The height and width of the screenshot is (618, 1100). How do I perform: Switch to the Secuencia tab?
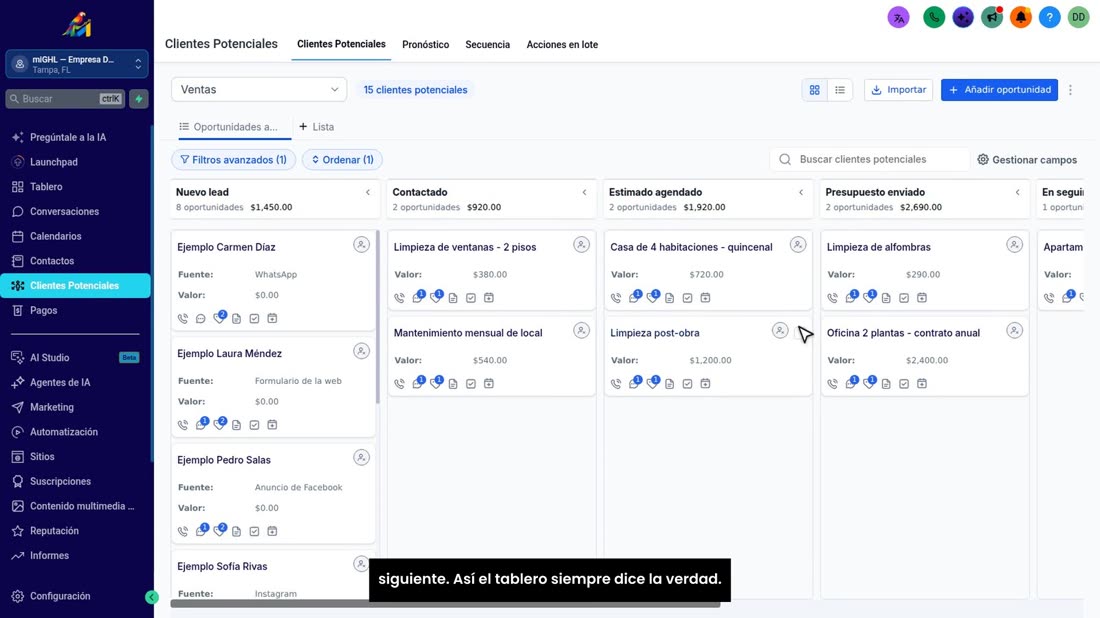pos(488,44)
